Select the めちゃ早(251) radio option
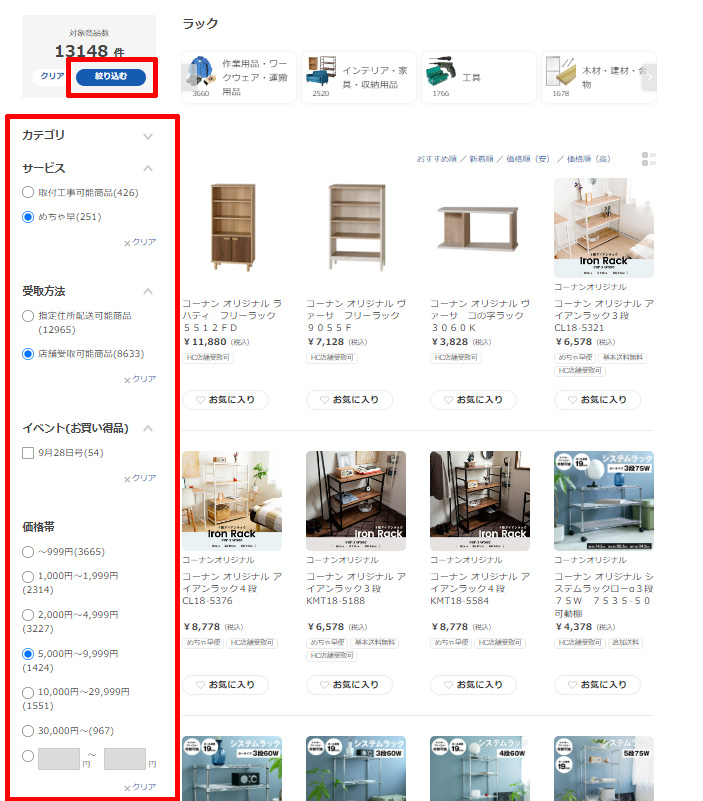The image size is (703, 801). click(x=28, y=217)
